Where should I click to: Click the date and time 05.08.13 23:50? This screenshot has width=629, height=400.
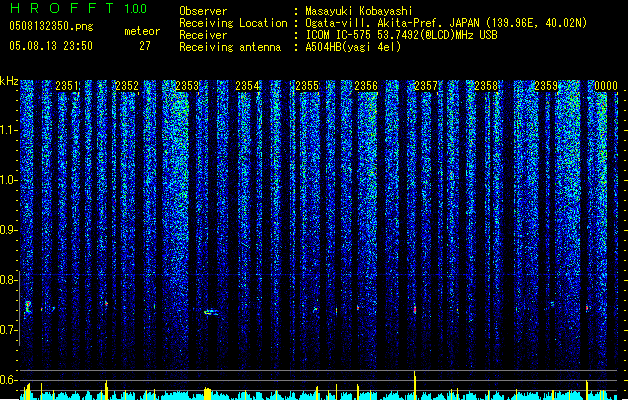pos(51,46)
